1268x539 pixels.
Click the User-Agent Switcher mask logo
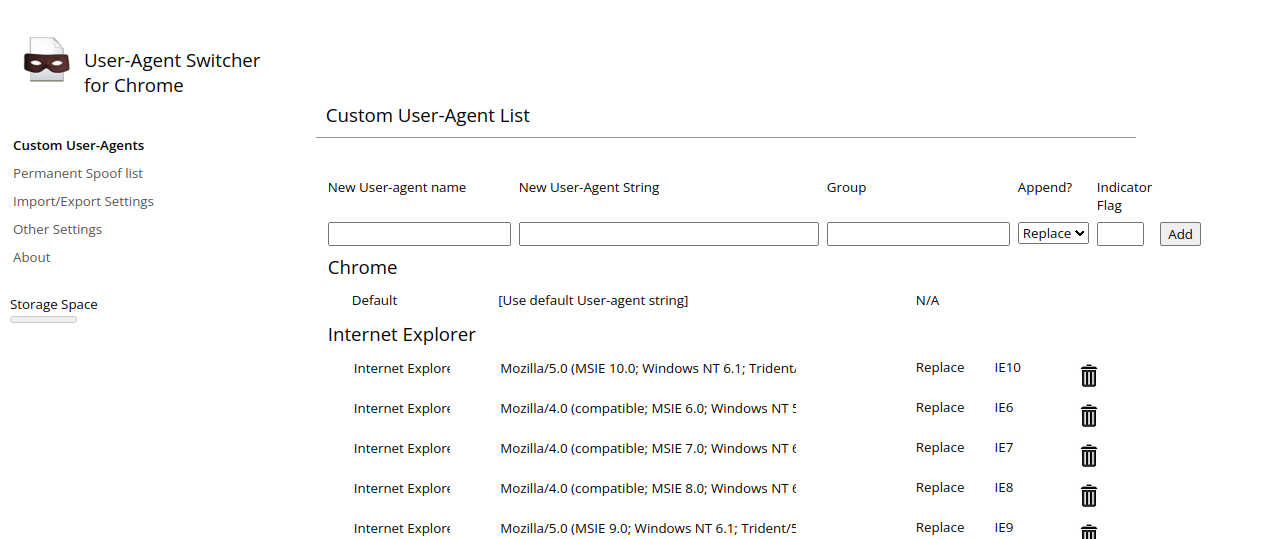(46, 61)
